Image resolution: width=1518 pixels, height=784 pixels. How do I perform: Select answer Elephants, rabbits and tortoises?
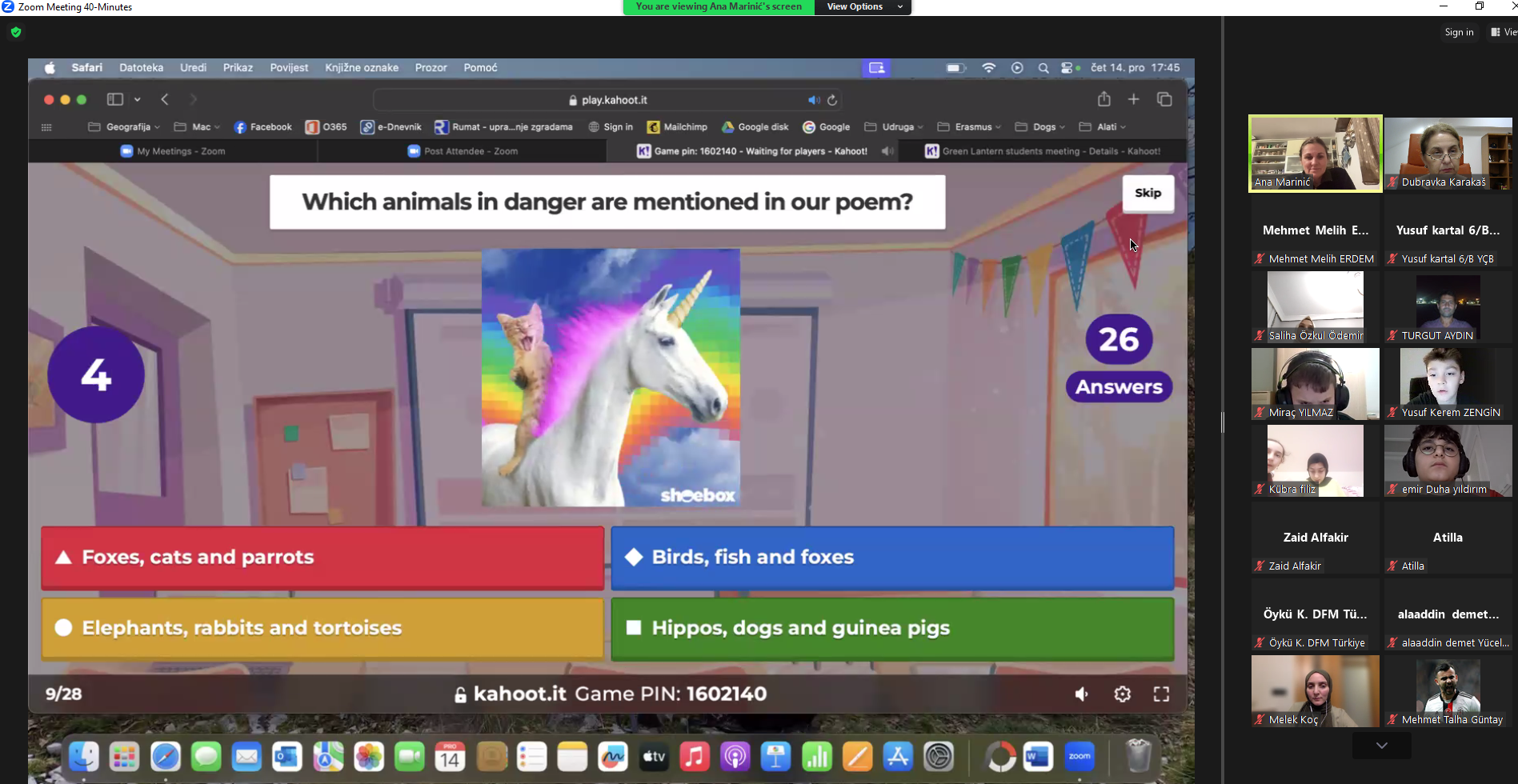(322, 628)
